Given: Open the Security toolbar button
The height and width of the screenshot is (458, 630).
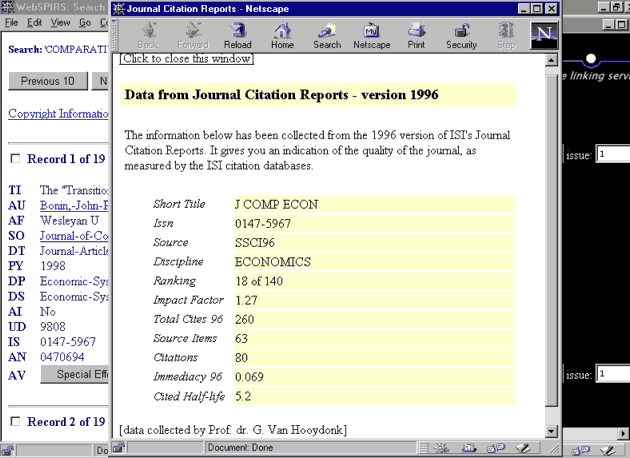Looking at the screenshot, I should pyautogui.click(x=461, y=35).
